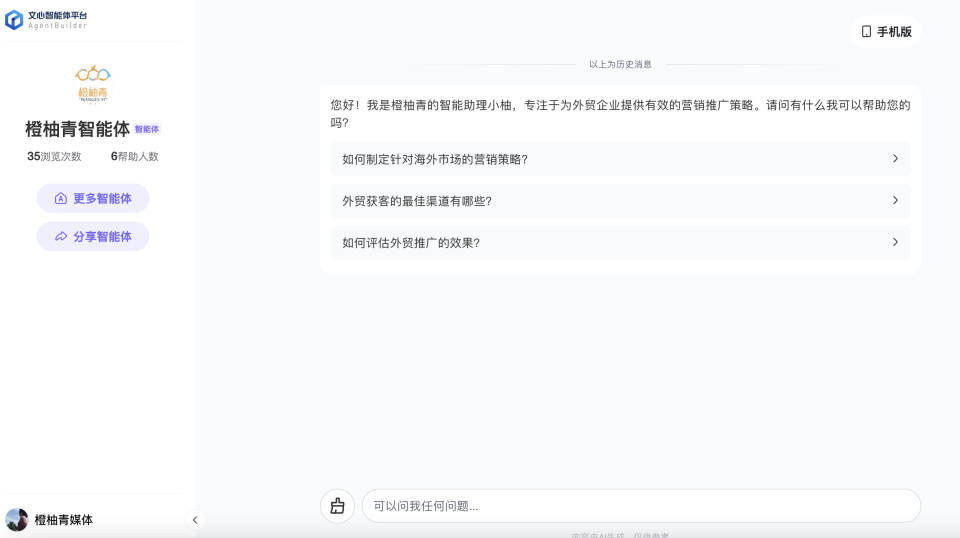The image size is (960, 538).
Task: Click the broom clear-conversation icon
Action: tap(337, 506)
